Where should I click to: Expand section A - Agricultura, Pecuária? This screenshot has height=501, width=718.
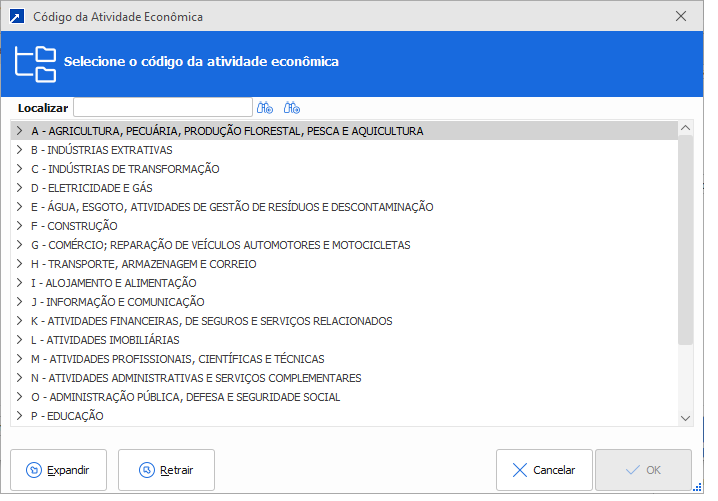(19, 131)
